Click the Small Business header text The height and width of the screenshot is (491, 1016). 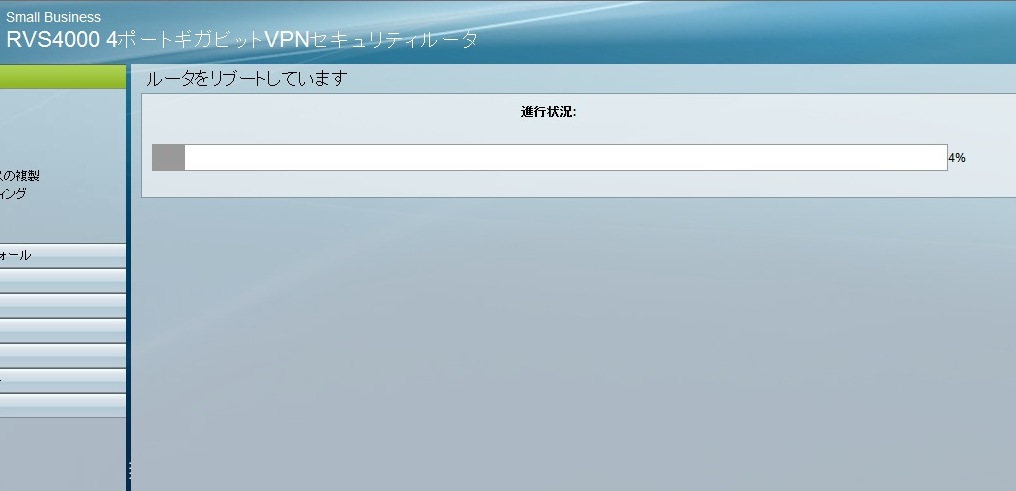pyautogui.click(x=54, y=17)
